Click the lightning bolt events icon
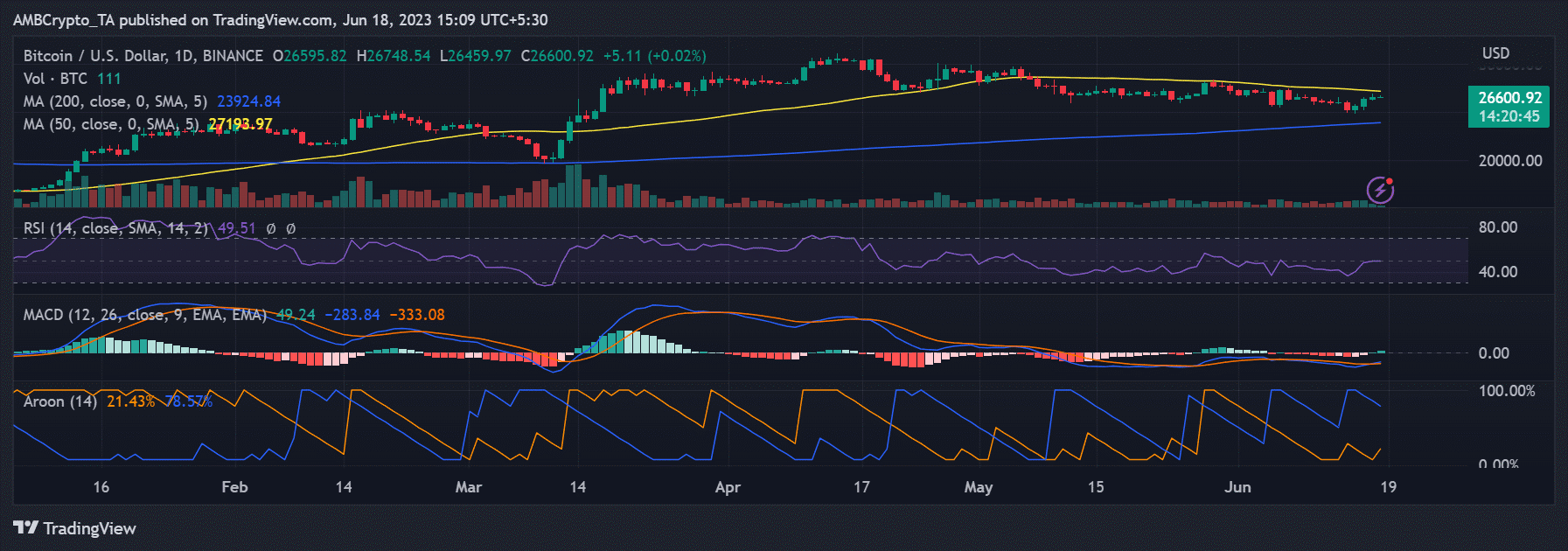 [1380, 189]
